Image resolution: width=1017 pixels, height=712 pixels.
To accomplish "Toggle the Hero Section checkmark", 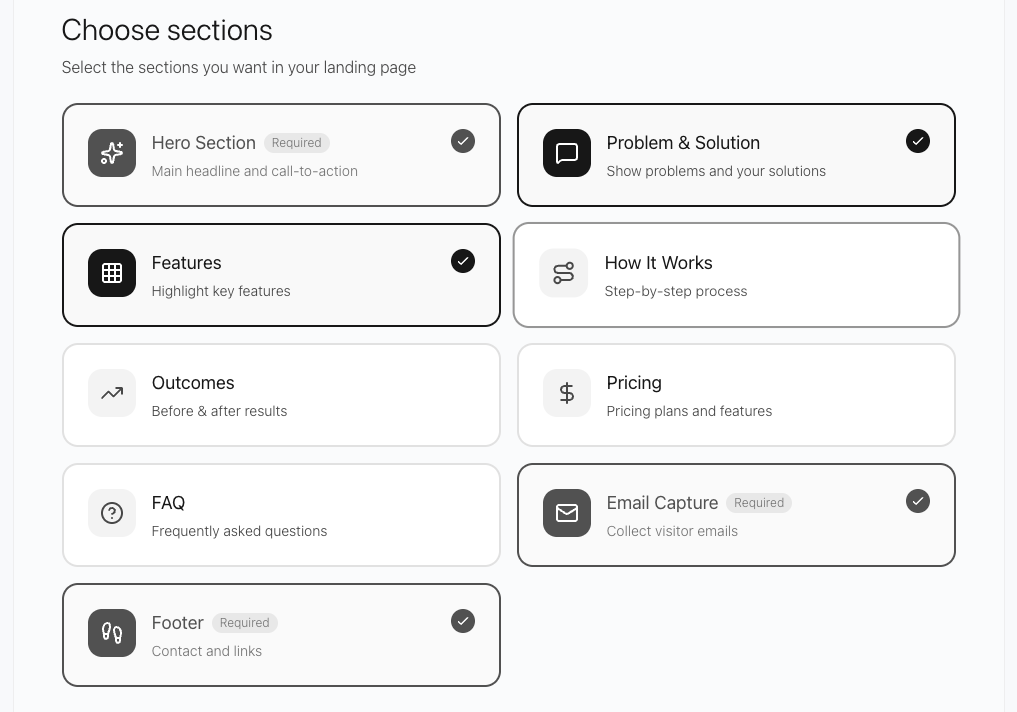I will 463,141.
